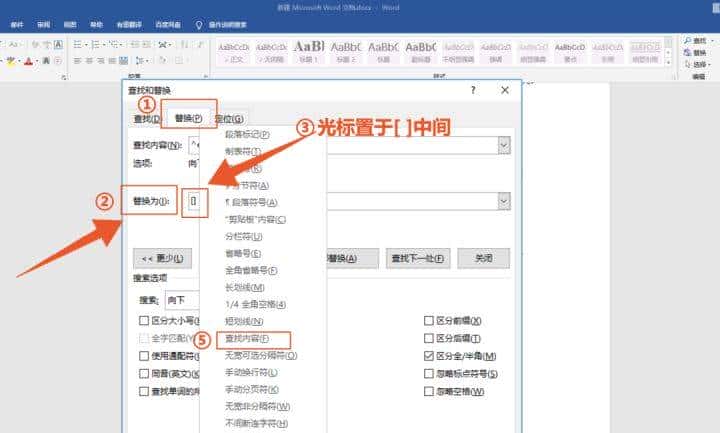This screenshot has height=433, width=720.
Task: Choose 查找内容(F) from special menu
Action: coord(247,339)
